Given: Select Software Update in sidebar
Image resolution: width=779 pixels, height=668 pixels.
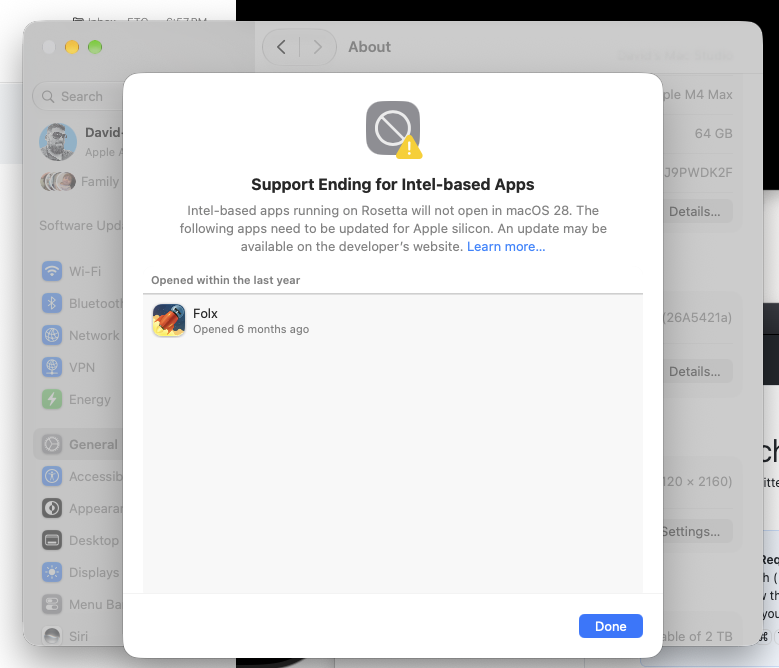Looking at the screenshot, I should tap(81, 225).
